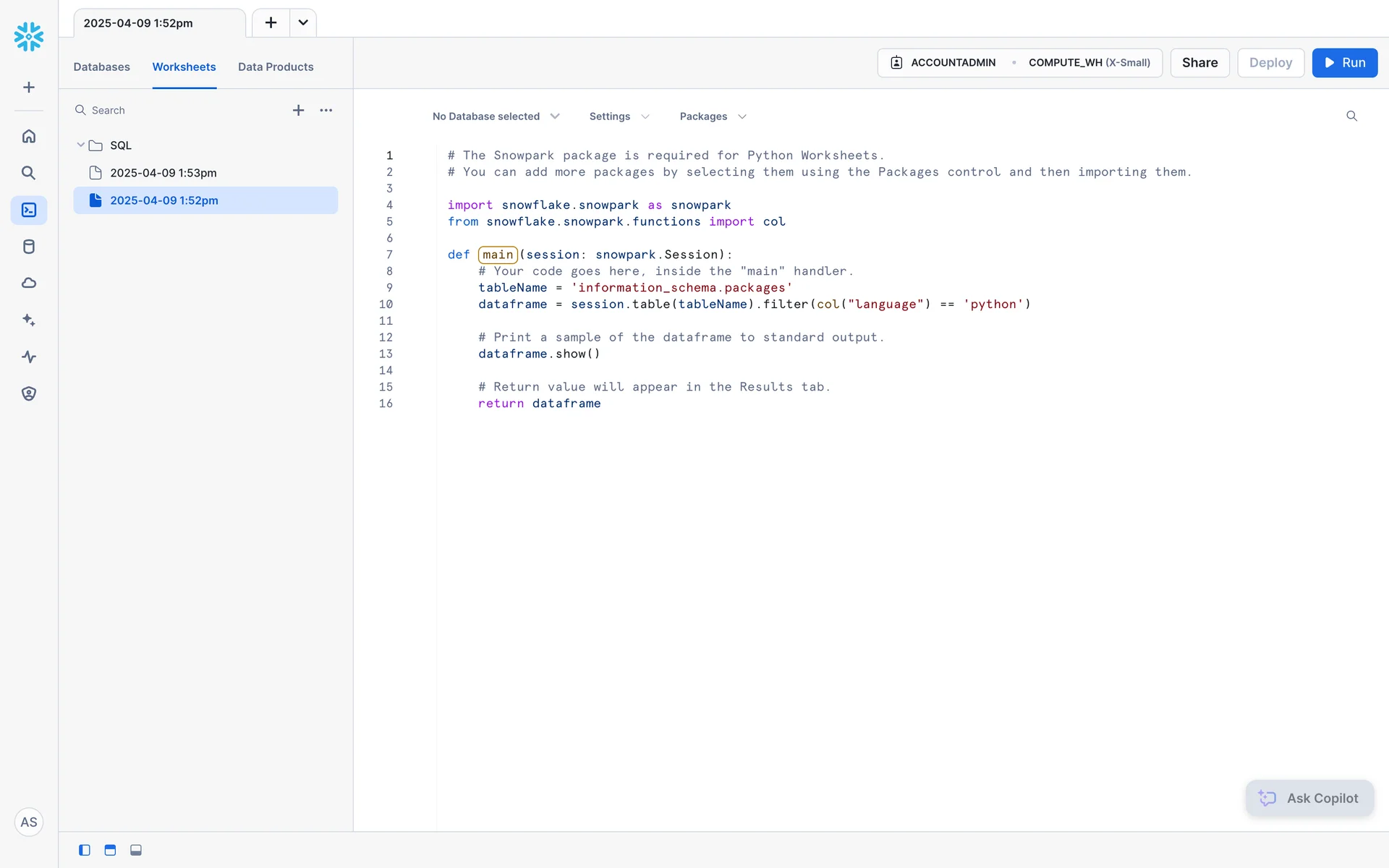Click the editor search magnifier icon
The height and width of the screenshot is (868, 1389).
point(1351,116)
